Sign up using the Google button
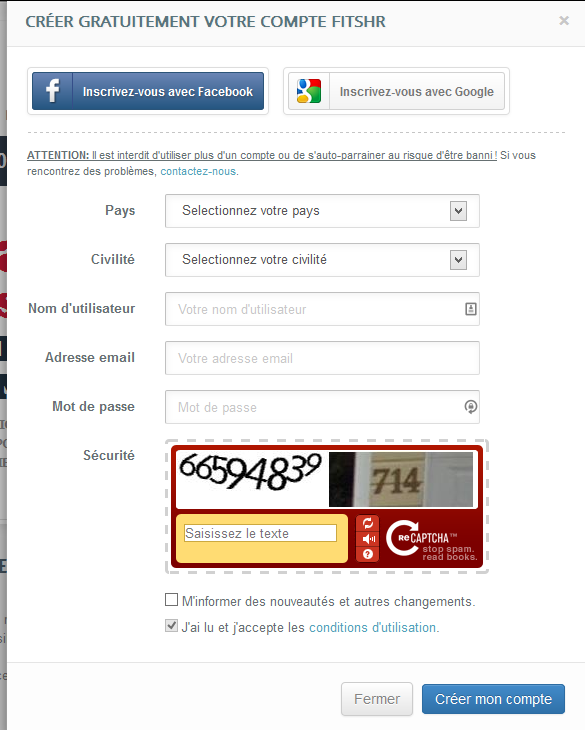Image resolution: width=585 pixels, height=730 pixels. [x=397, y=91]
